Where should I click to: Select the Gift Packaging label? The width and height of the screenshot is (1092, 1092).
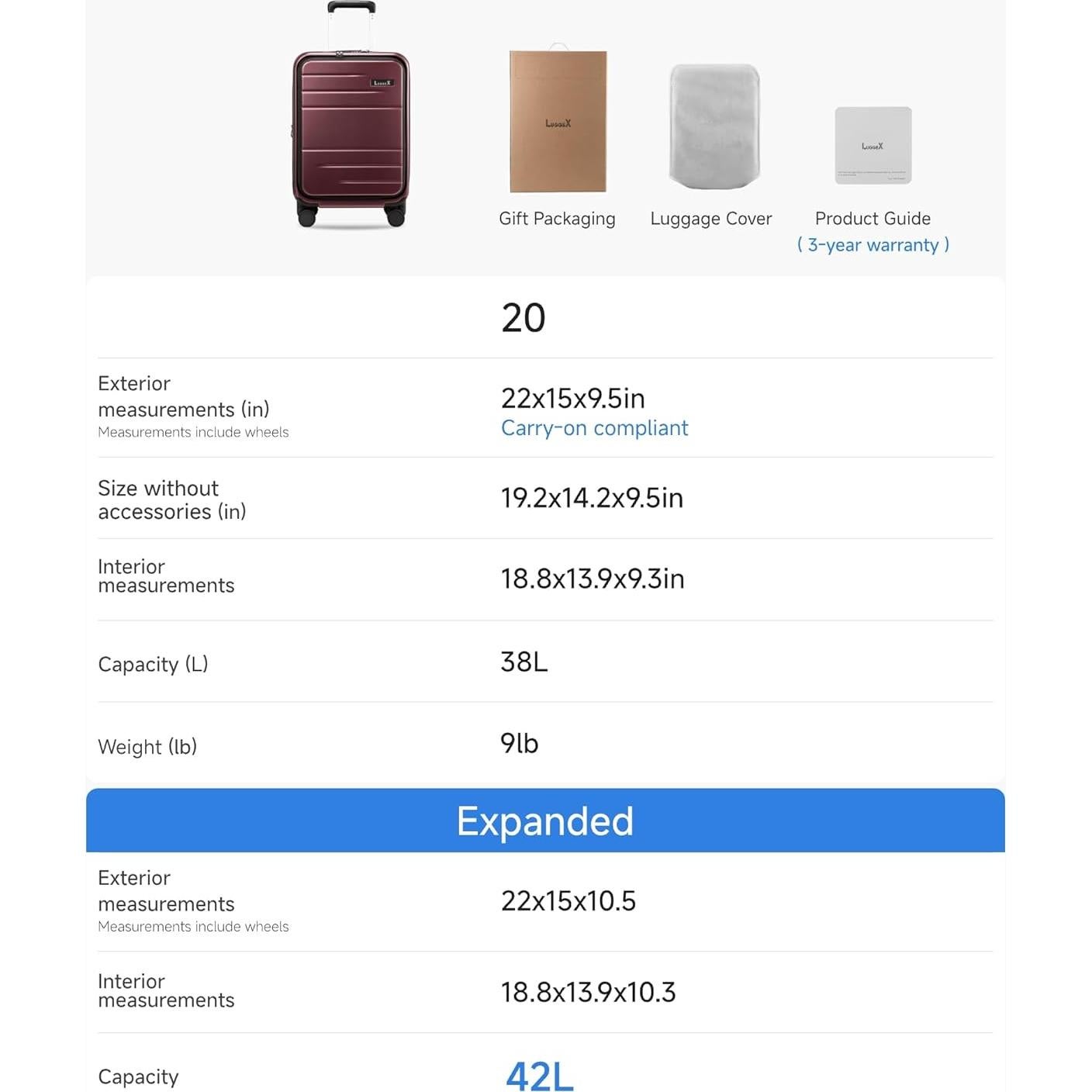tap(557, 219)
